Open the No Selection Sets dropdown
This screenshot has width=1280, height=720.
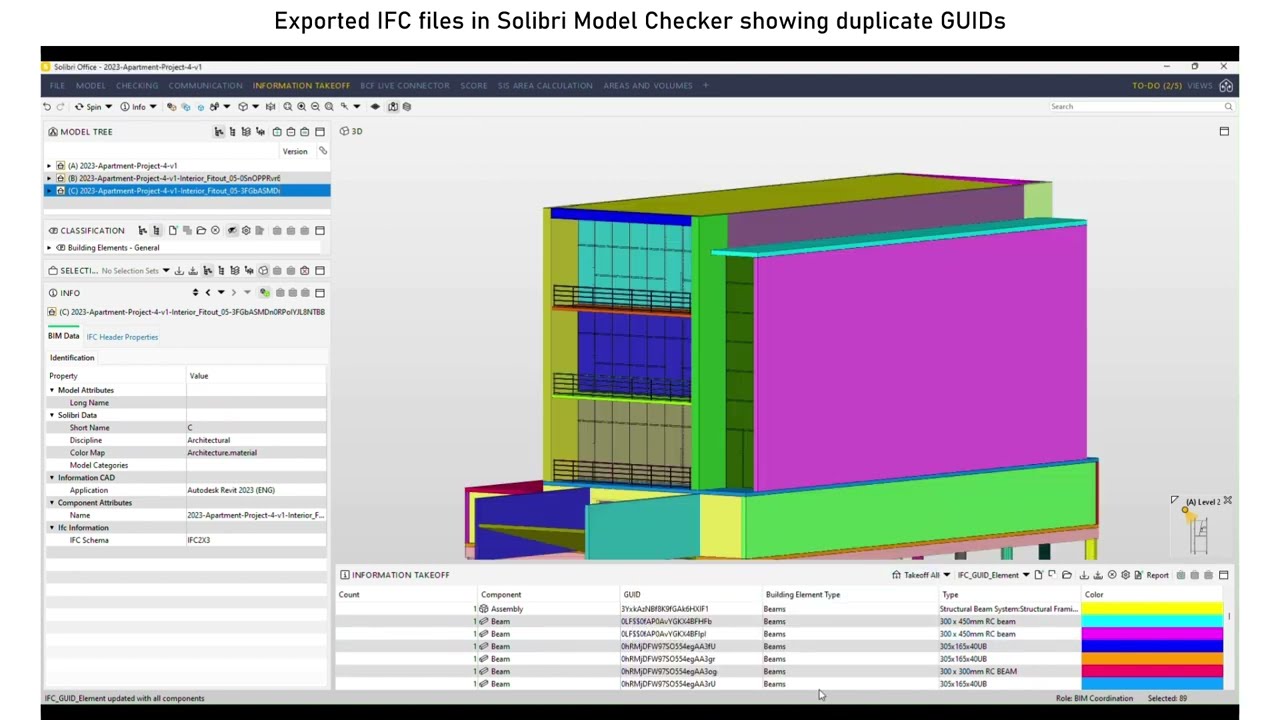point(166,271)
